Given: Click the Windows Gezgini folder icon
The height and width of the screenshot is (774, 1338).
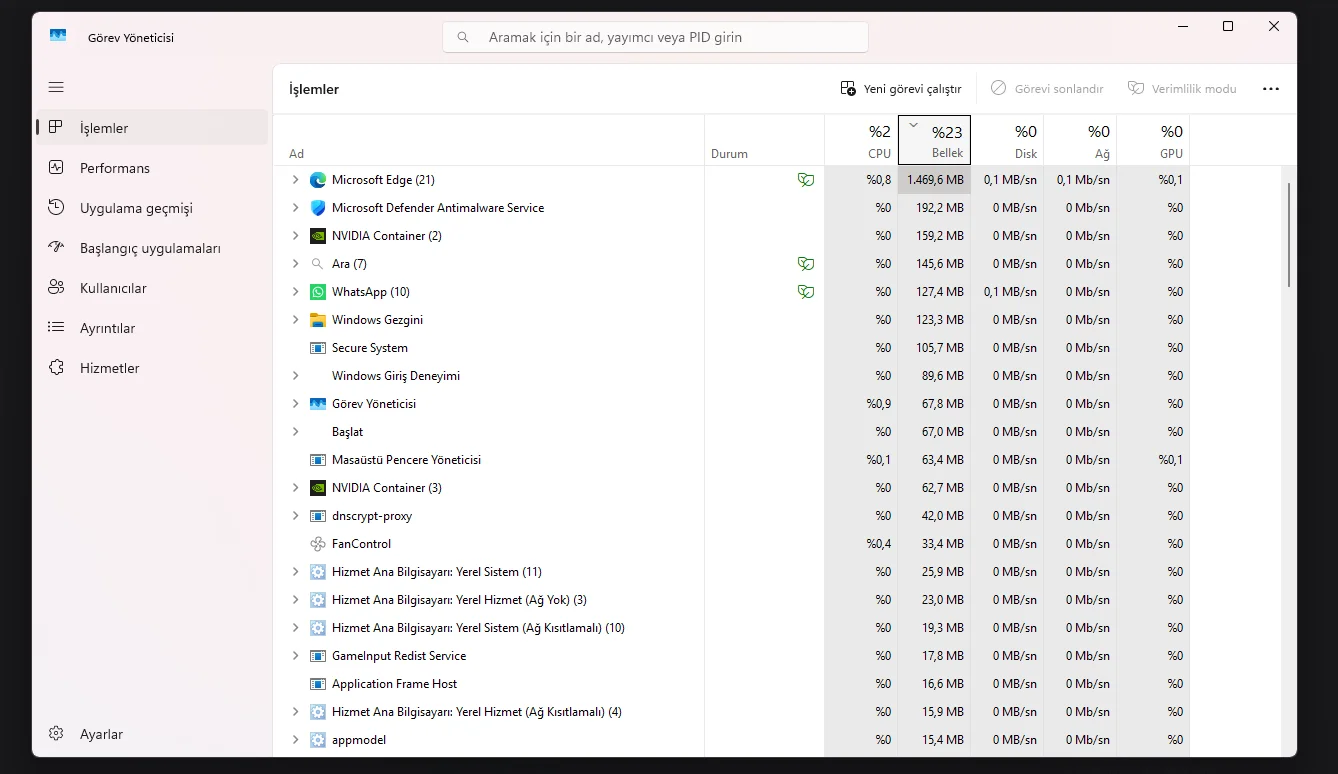Looking at the screenshot, I should pos(318,320).
